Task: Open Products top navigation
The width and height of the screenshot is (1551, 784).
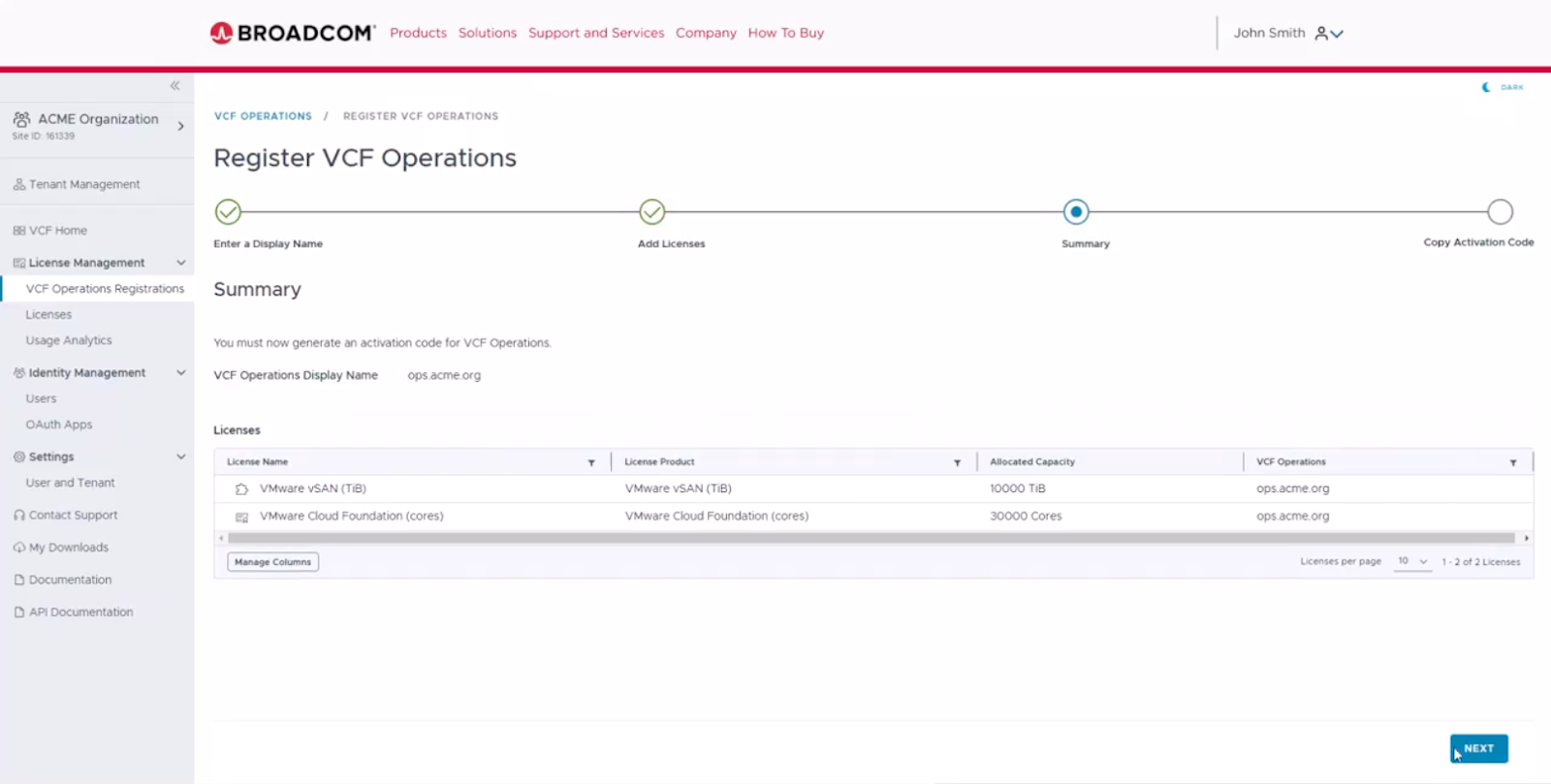Action: click(x=418, y=33)
